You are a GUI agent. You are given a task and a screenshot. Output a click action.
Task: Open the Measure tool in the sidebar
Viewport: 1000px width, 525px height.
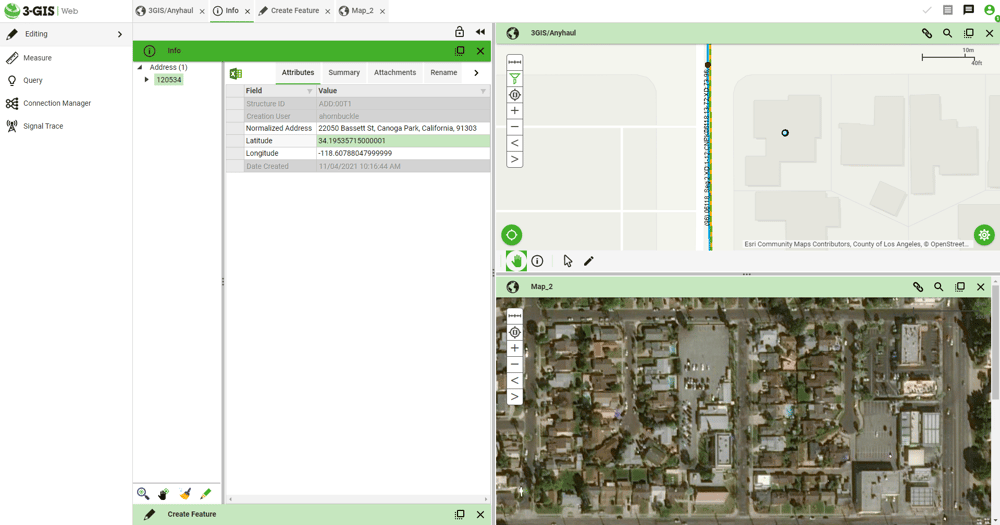pos(37,57)
